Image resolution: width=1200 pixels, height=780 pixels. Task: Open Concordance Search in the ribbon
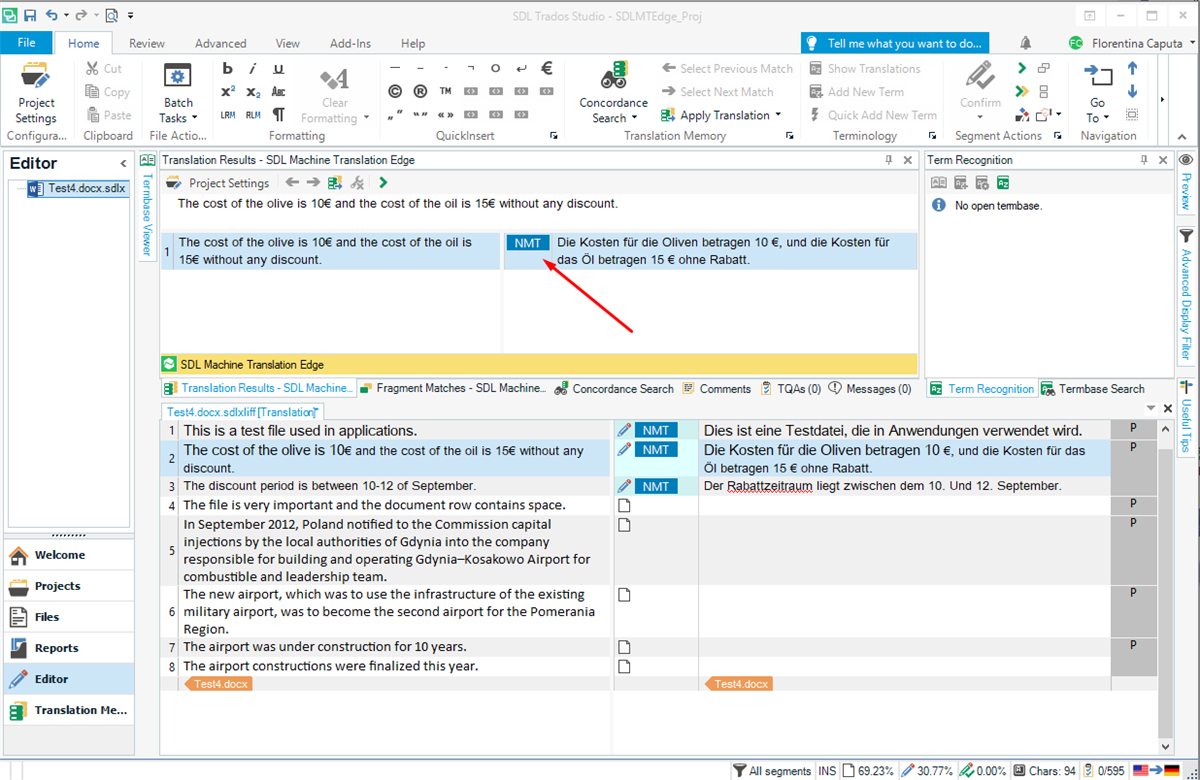(613, 92)
